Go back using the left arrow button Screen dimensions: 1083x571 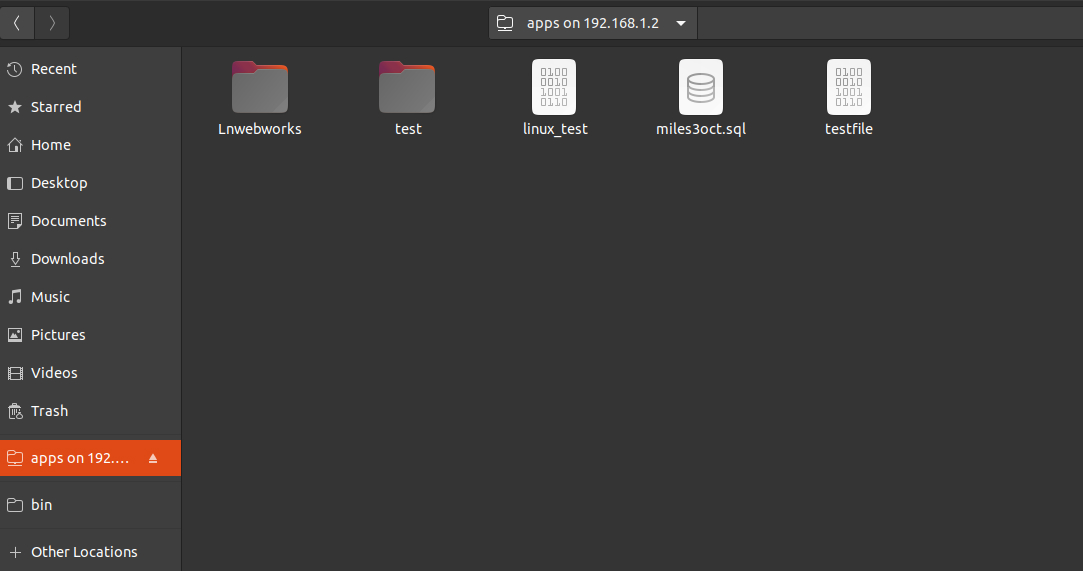coord(17,22)
